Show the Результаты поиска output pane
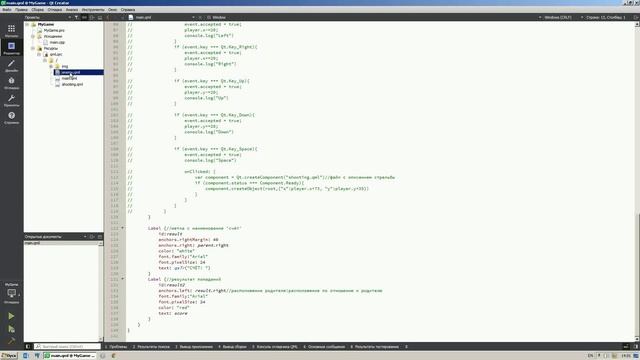This screenshot has width=640, height=360. 151,347
